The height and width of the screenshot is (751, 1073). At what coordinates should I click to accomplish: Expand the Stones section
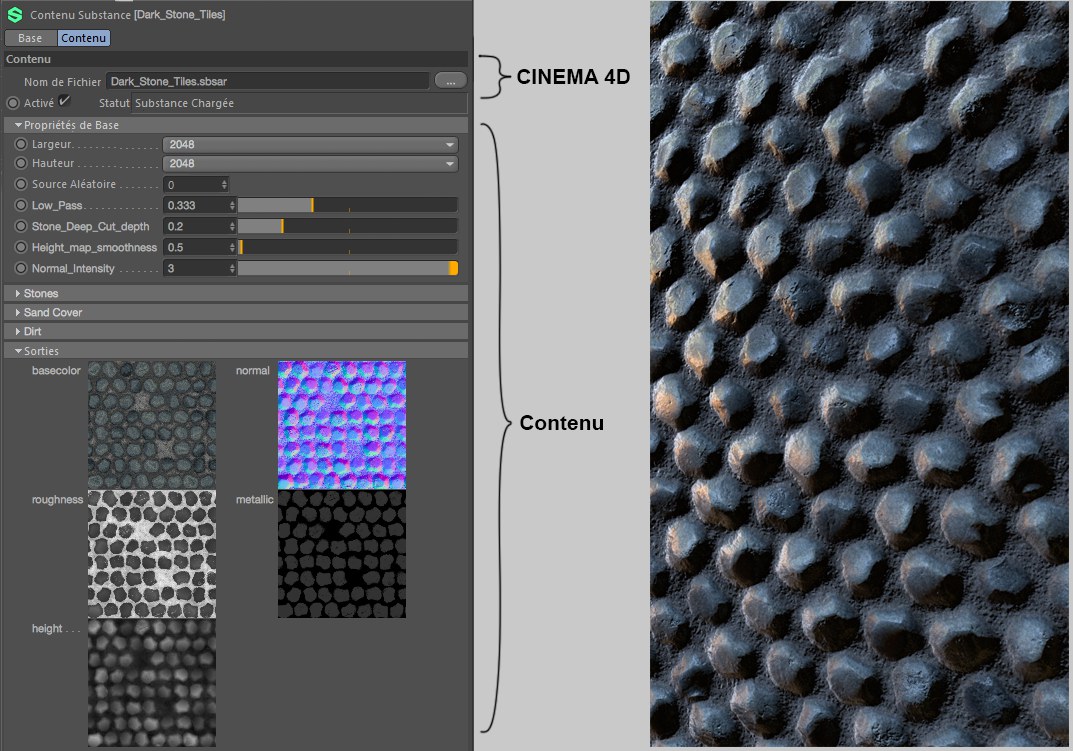[40, 294]
